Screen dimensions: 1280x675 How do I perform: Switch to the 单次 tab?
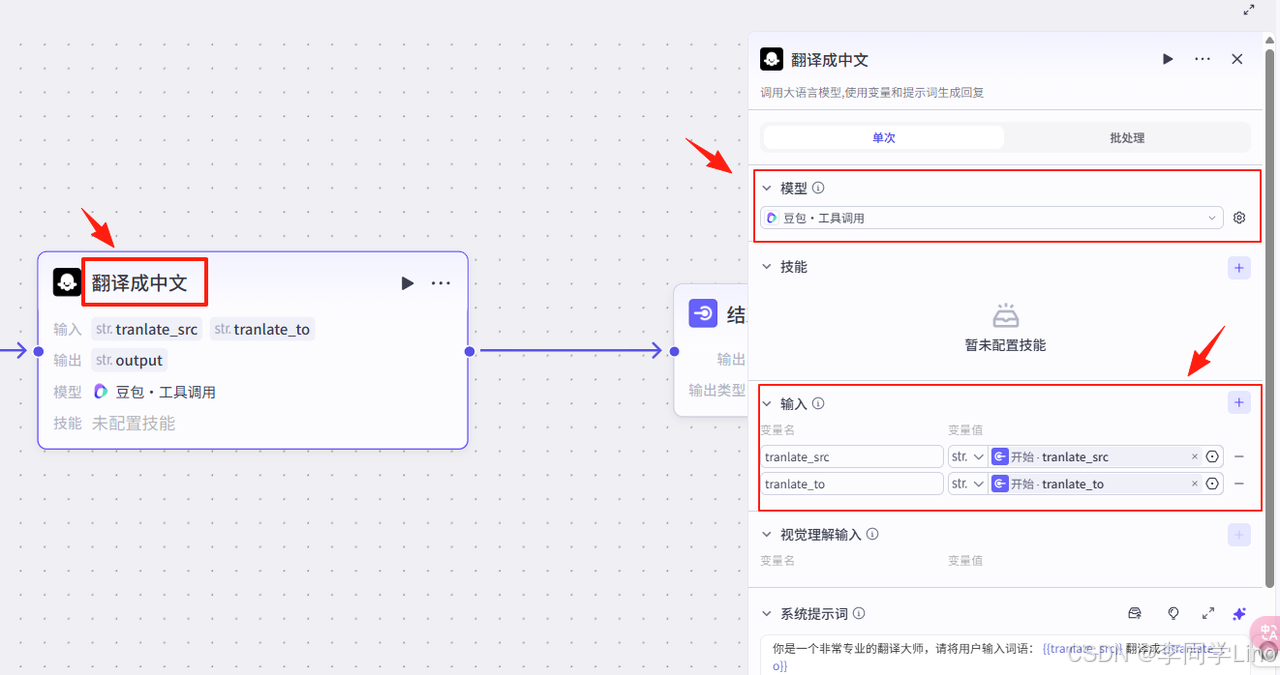coord(884,138)
